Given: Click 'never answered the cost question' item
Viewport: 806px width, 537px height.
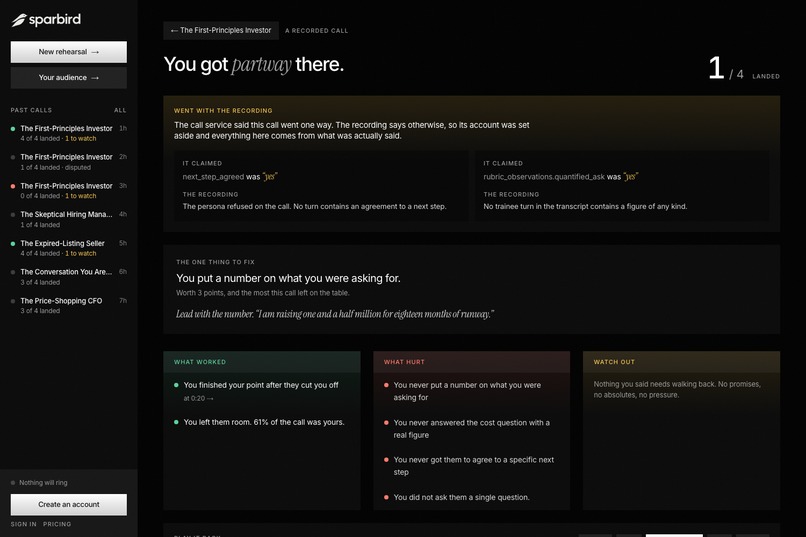Looking at the screenshot, I should pyautogui.click(x=471, y=429).
